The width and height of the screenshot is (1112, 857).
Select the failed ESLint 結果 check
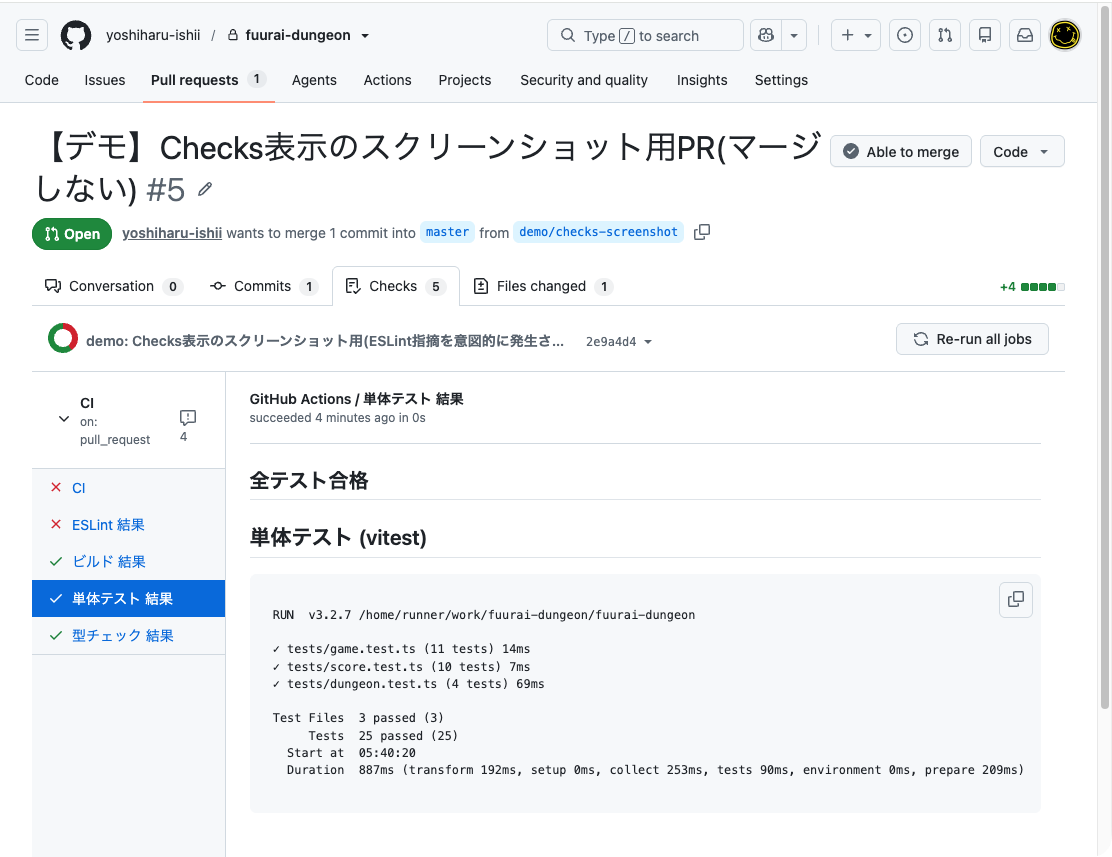[x=128, y=525]
